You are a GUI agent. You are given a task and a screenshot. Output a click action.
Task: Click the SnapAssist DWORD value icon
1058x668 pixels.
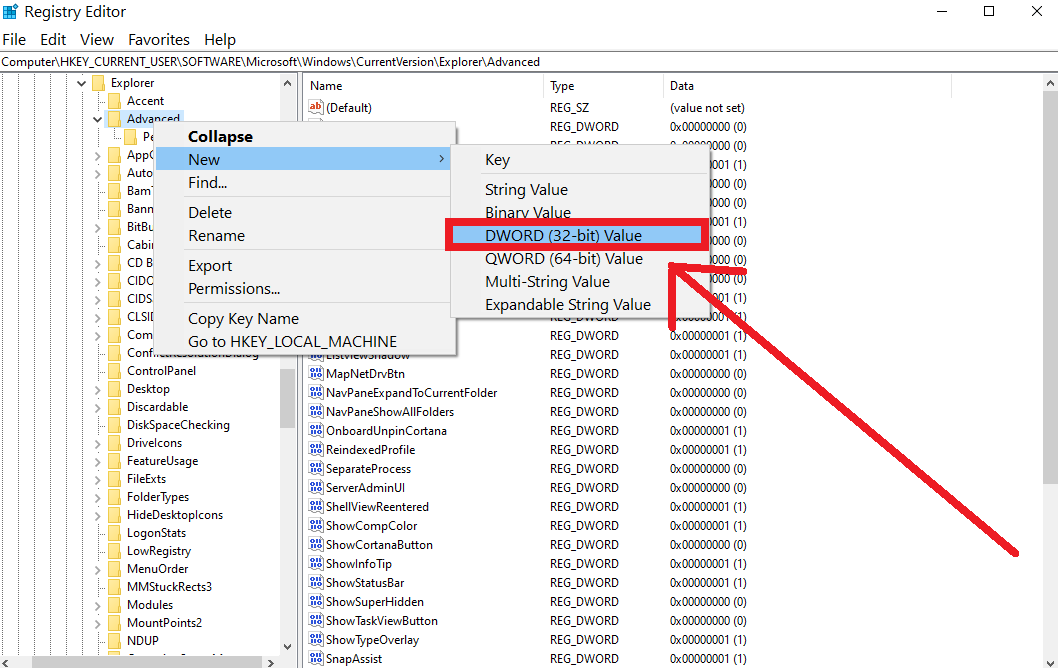(x=316, y=659)
